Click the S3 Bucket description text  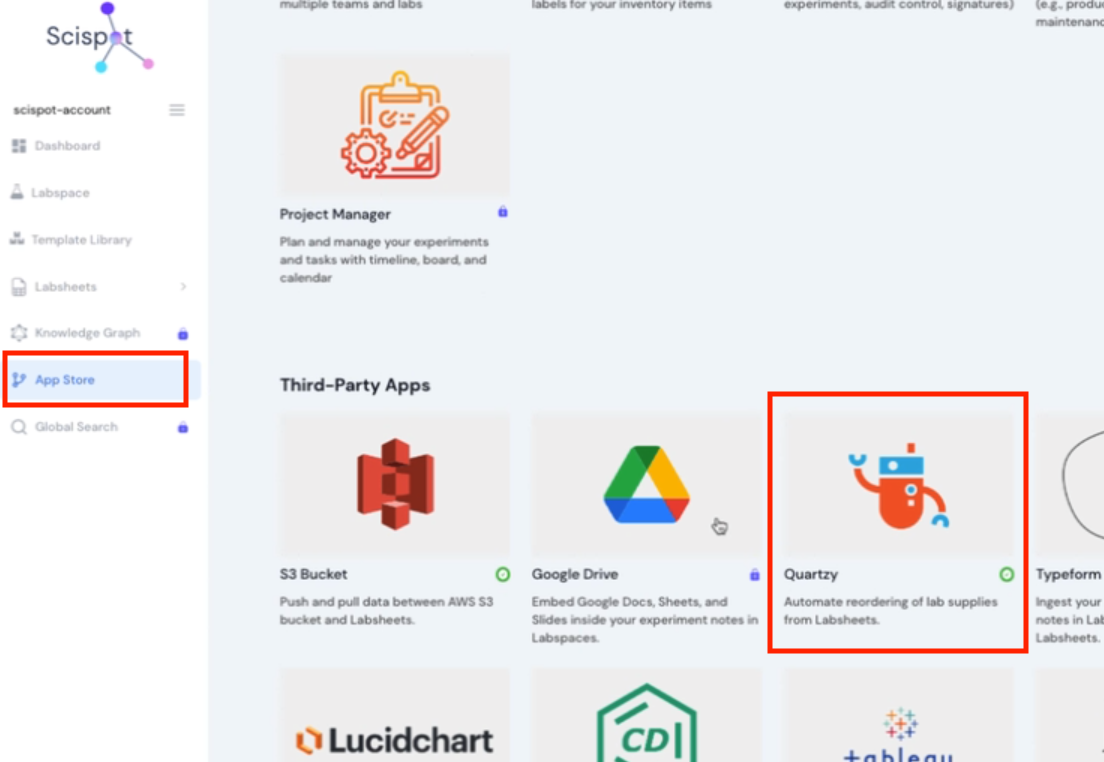click(x=387, y=611)
